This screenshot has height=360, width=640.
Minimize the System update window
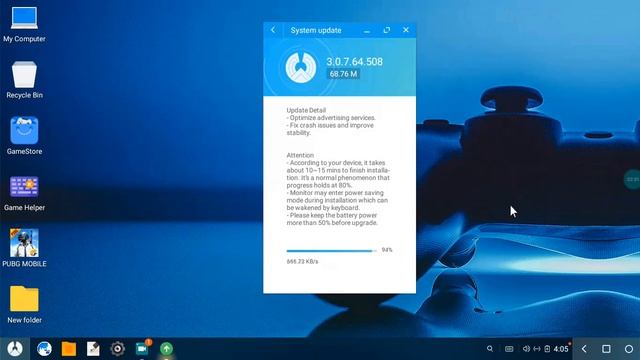(x=367, y=30)
